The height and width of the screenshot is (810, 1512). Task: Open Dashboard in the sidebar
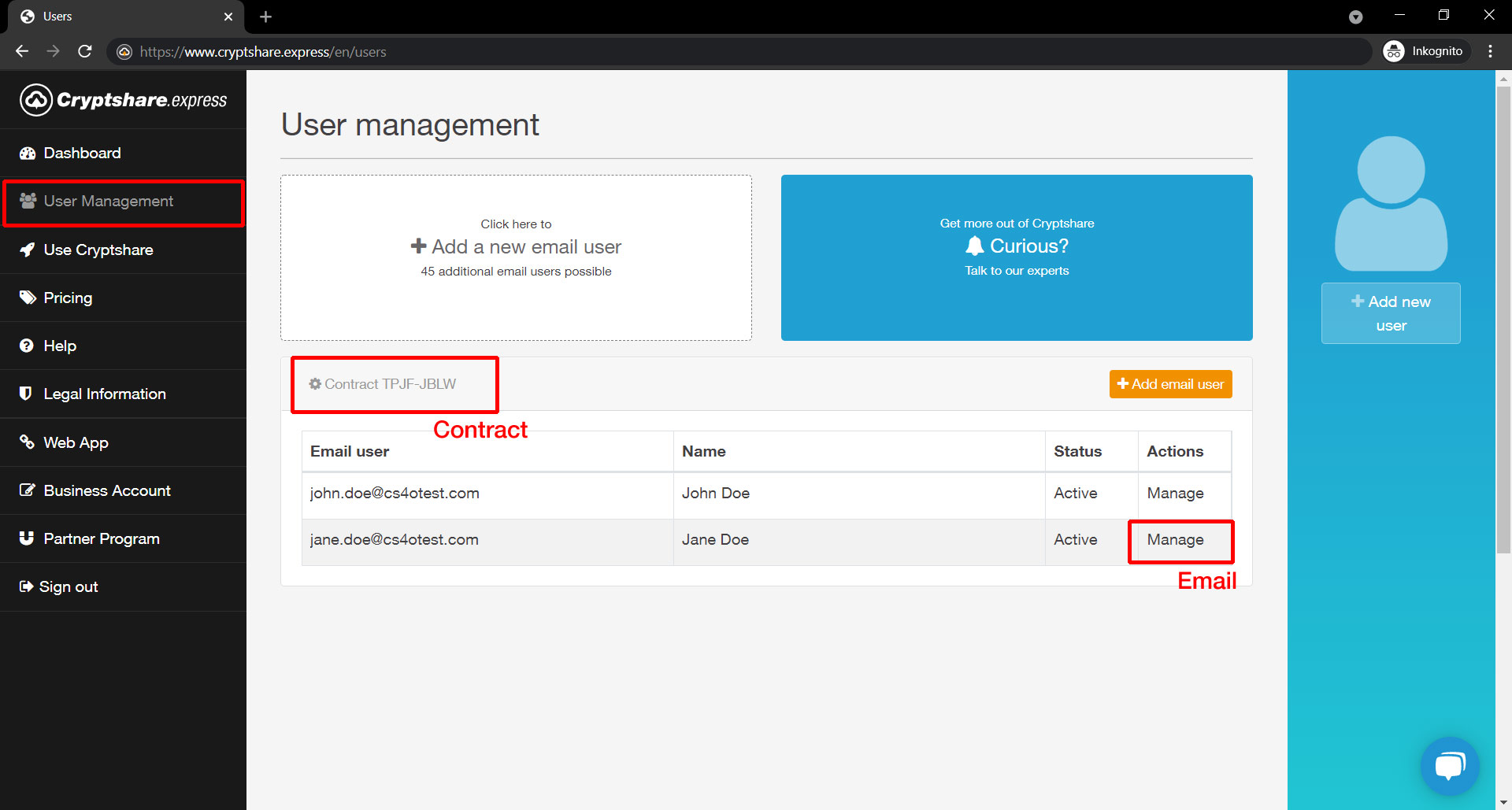pos(82,153)
